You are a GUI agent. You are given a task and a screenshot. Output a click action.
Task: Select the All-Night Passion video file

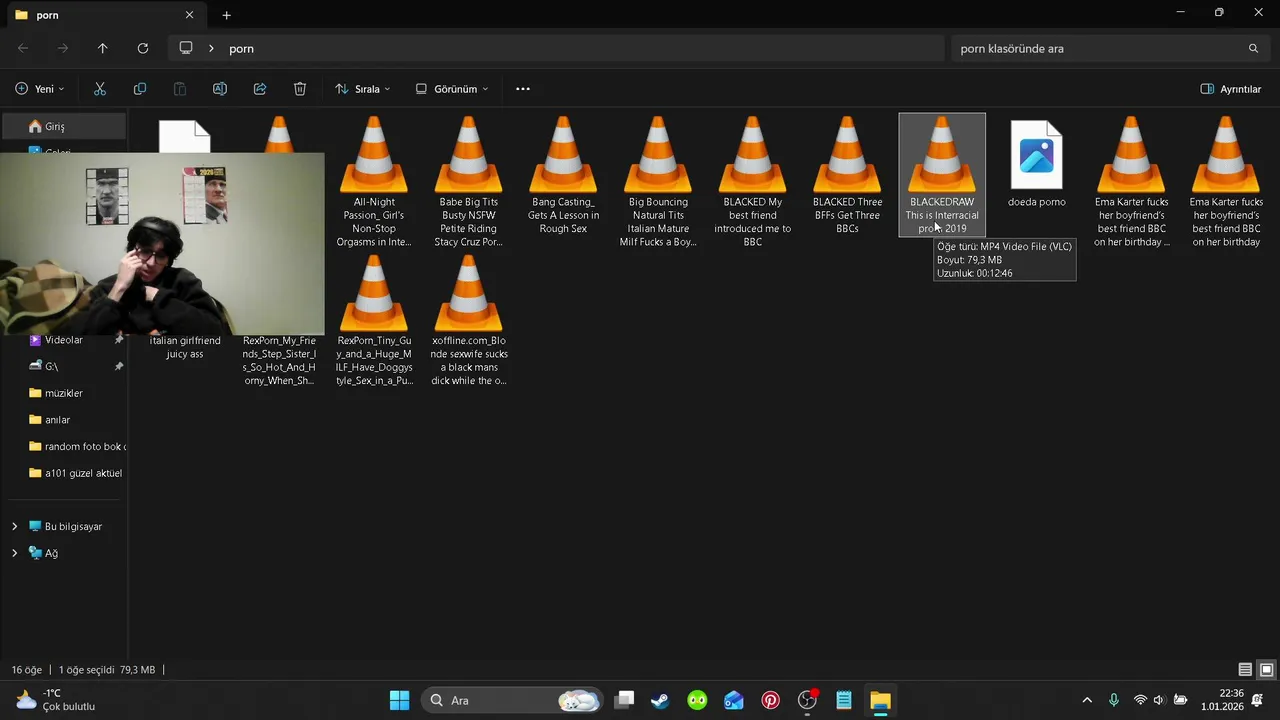374,181
